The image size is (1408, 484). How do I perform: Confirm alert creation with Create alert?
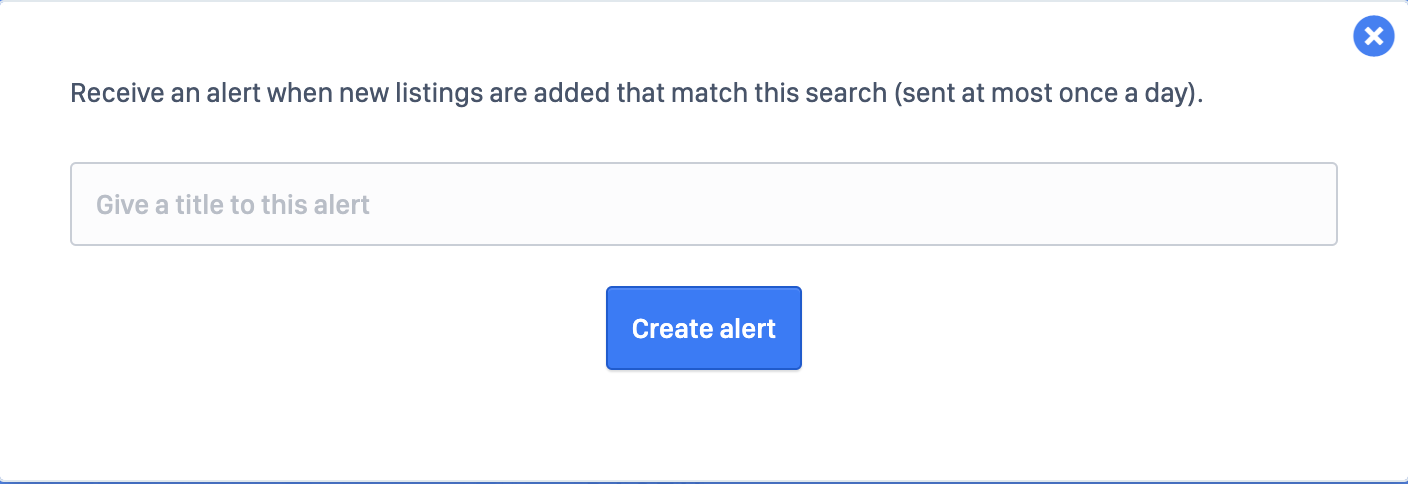click(703, 328)
